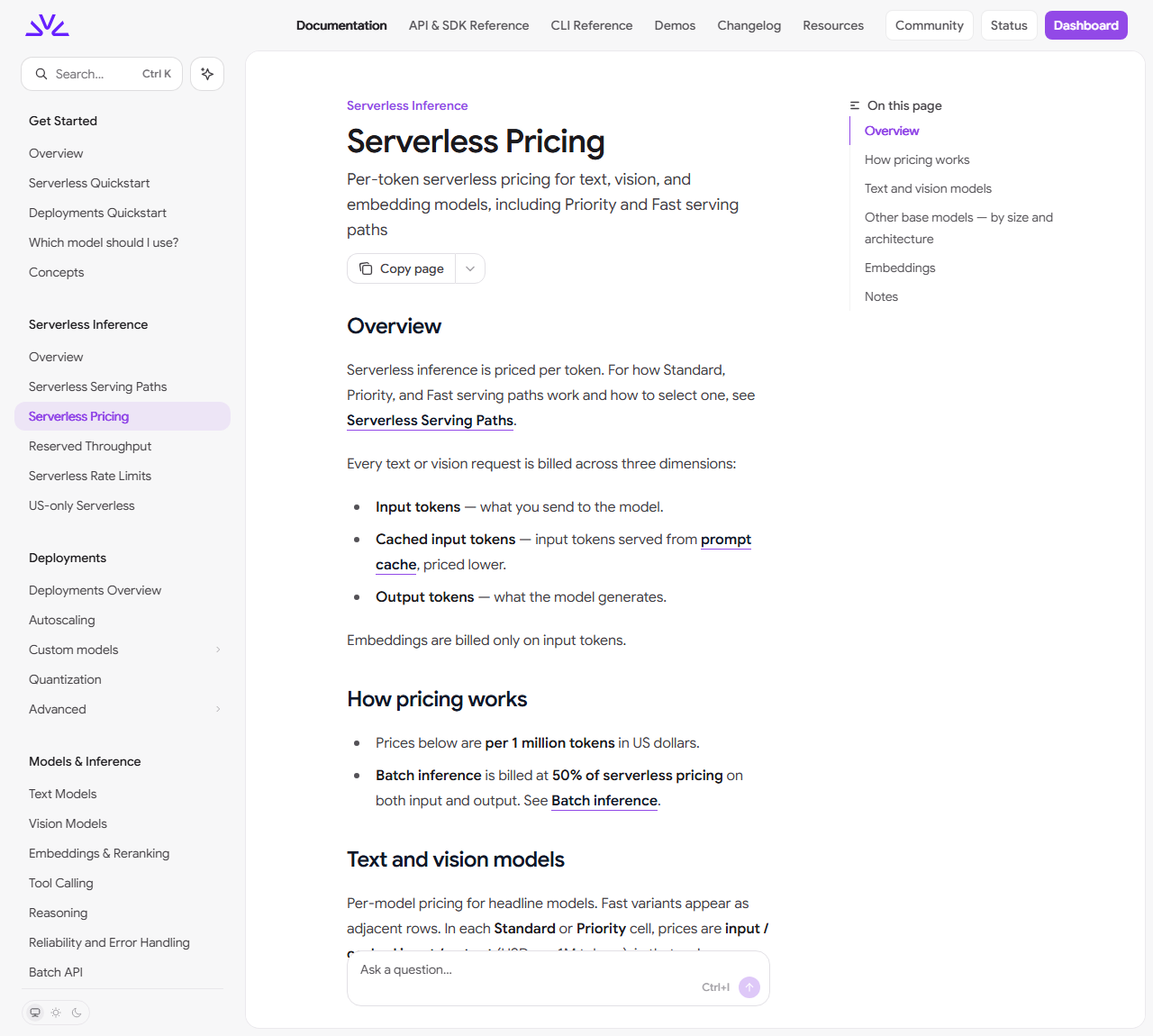Open the Demos tab

click(x=675, y=25)
